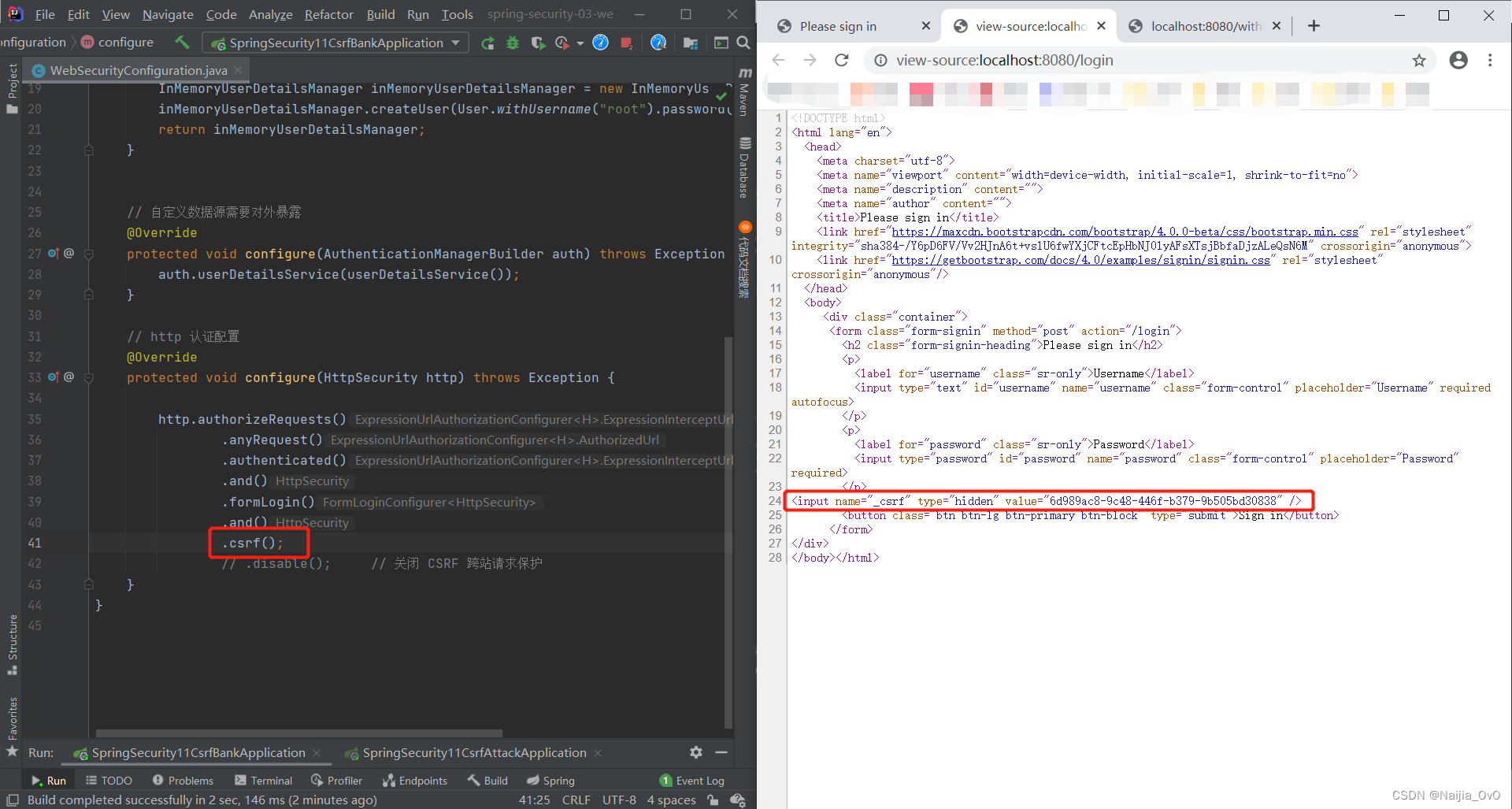This screenshot has height=809, width=1512.
Task: Open the TODO tool window
Action: (109, 781)
